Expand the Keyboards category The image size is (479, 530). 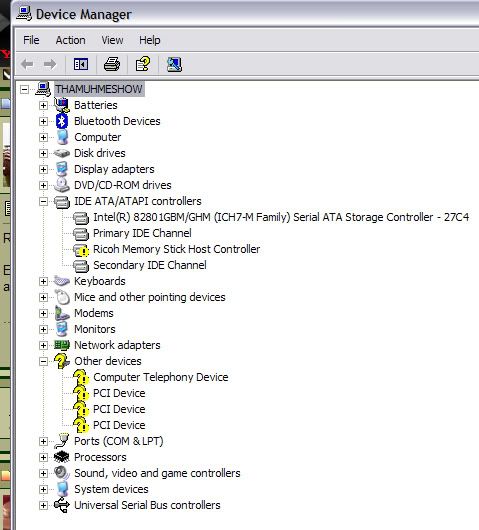tap(43, 282)
